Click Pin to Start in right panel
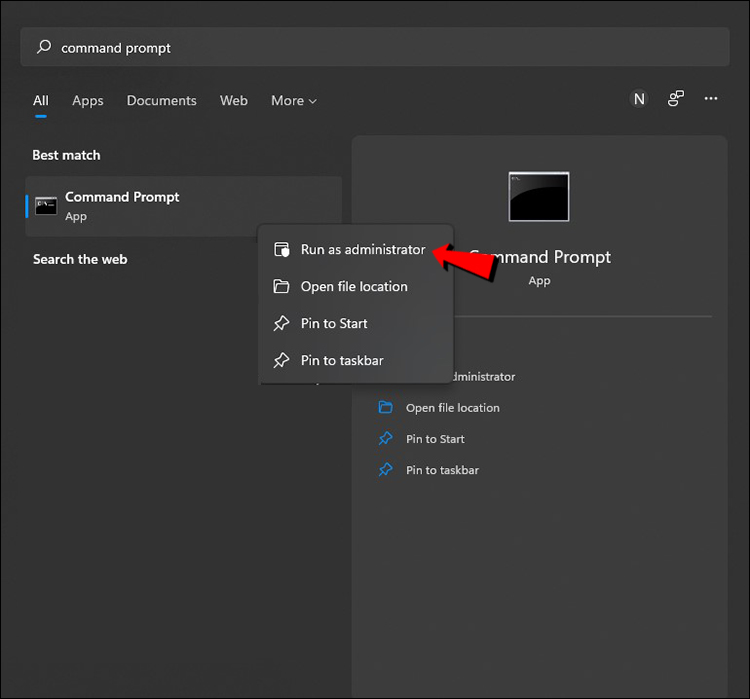 (435, 439)
